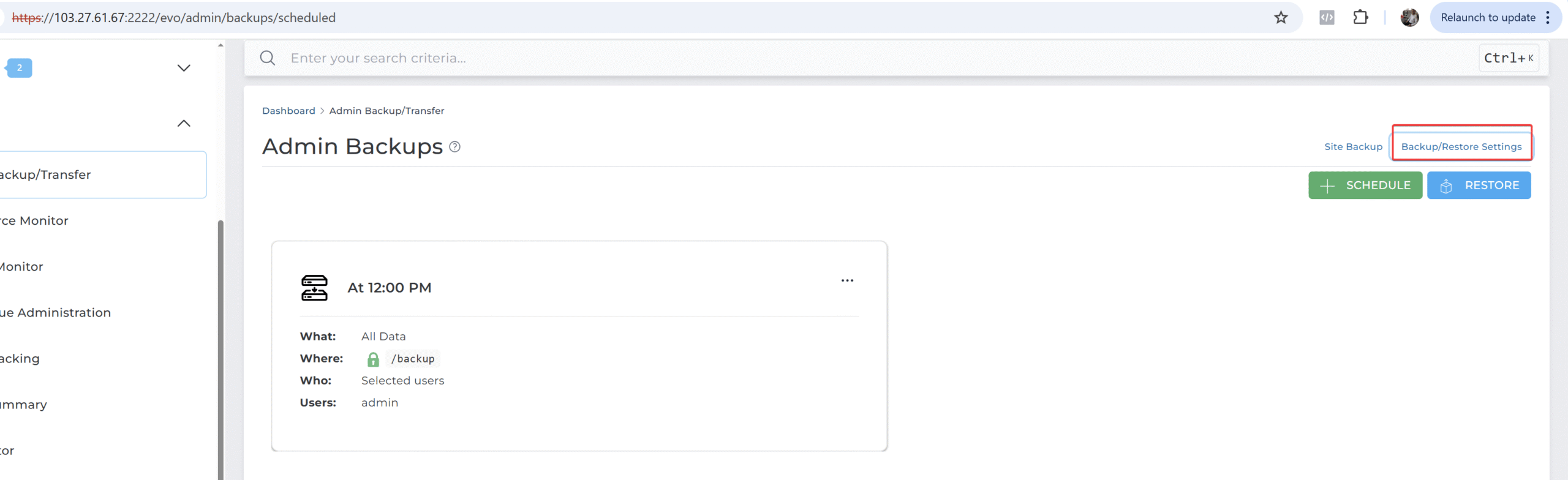Click the blue RESTORE button
1568x480 pixels.
pyautogui.click(x=1479, y=186)
